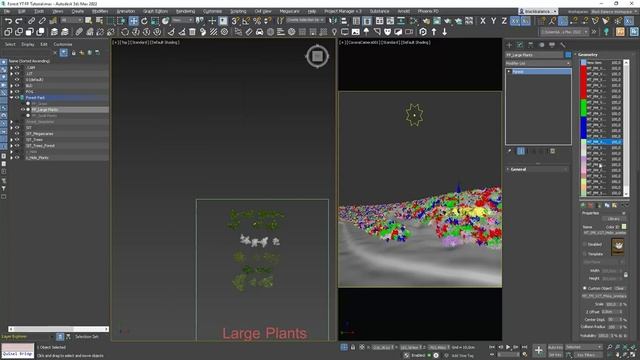Open the Create tab plus icon in command panel
Screen dimensions: 640x360
[x=509, y=45]
